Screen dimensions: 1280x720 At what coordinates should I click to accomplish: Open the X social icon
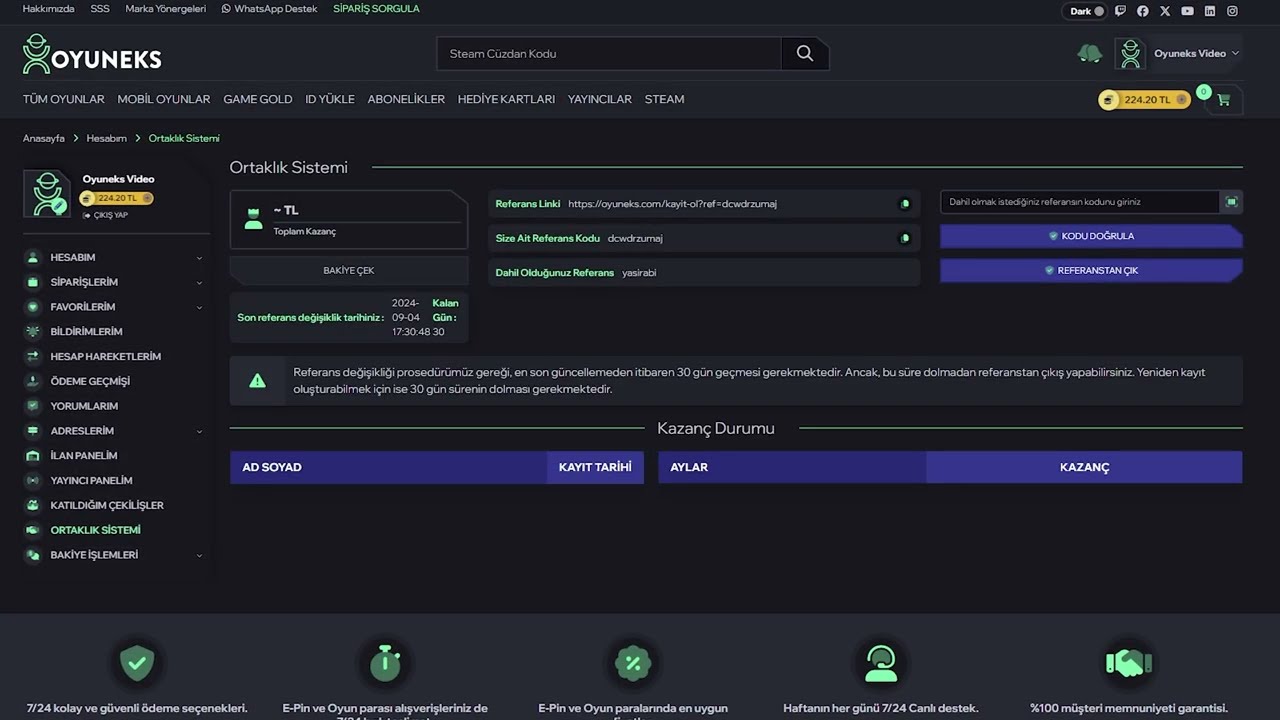(x=1165, y=11)
